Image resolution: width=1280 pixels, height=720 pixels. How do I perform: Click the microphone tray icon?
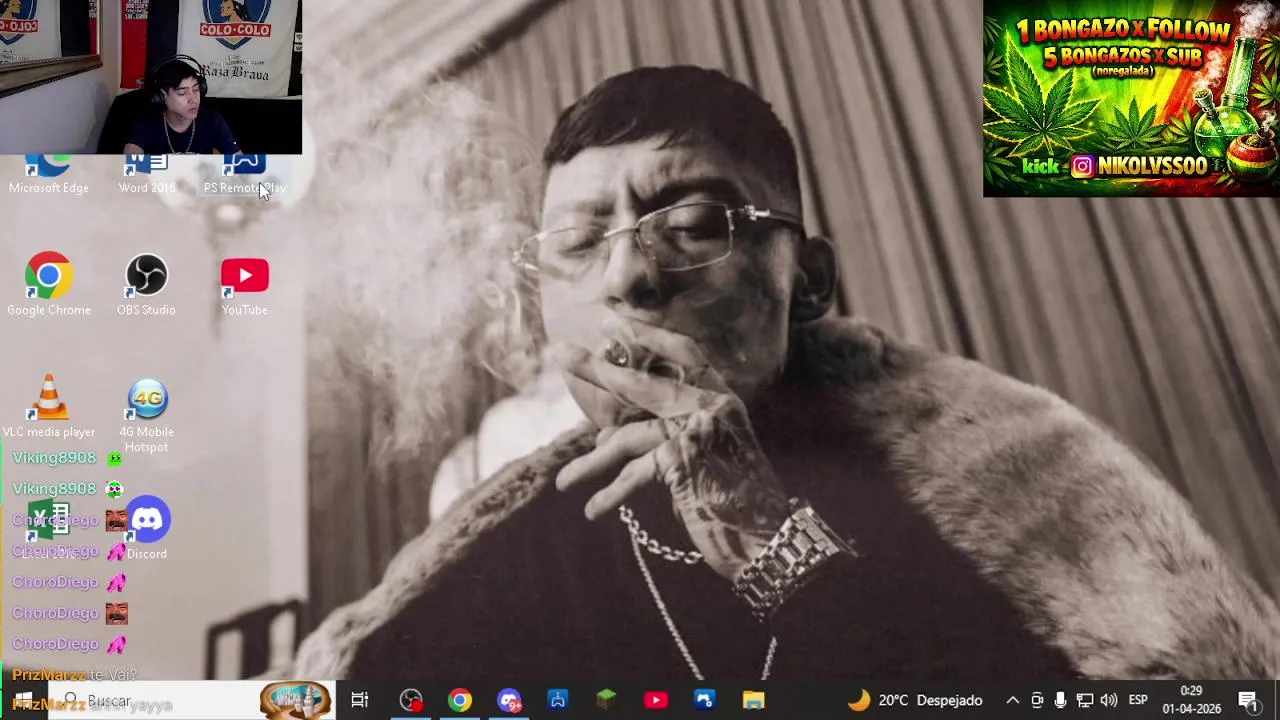pyautogui.click(x=1060, y=700)
